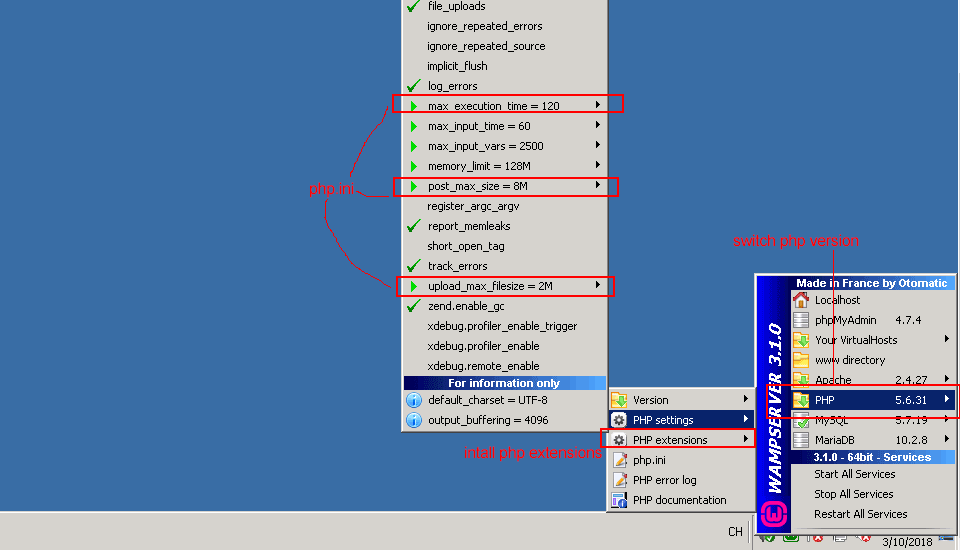Expand upload_max_filesize = 2M submenu arrow

click(598, 285)
